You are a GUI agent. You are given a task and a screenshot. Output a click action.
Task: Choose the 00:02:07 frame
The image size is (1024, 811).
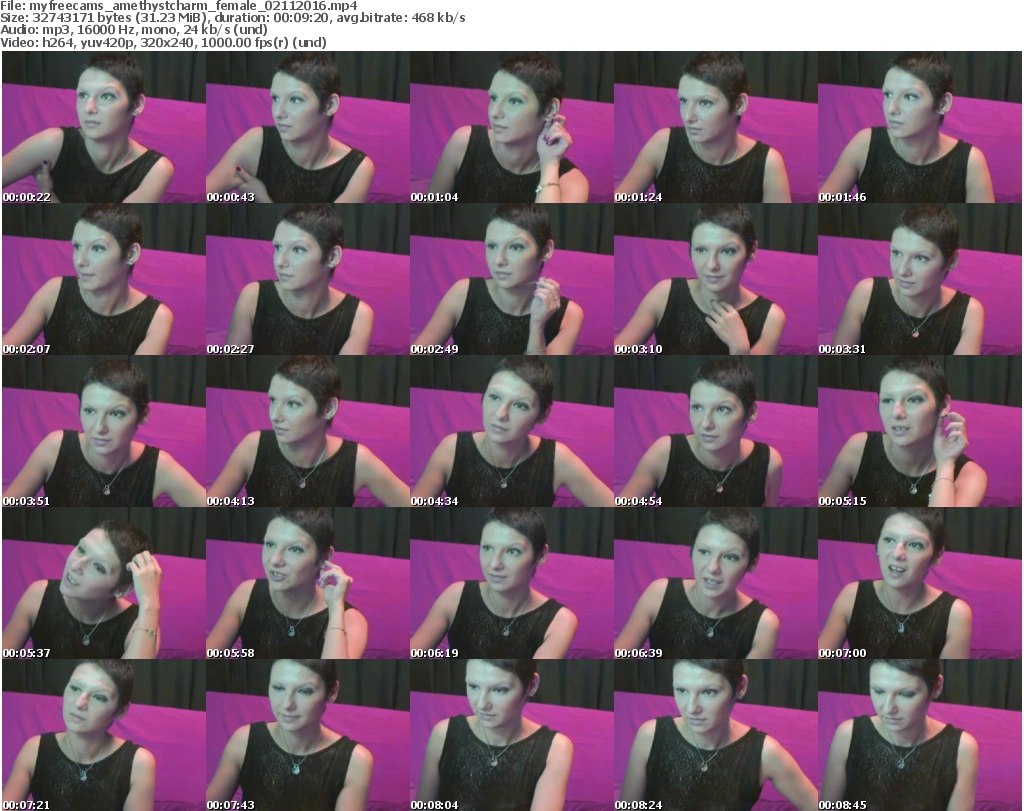coord(104,279)
